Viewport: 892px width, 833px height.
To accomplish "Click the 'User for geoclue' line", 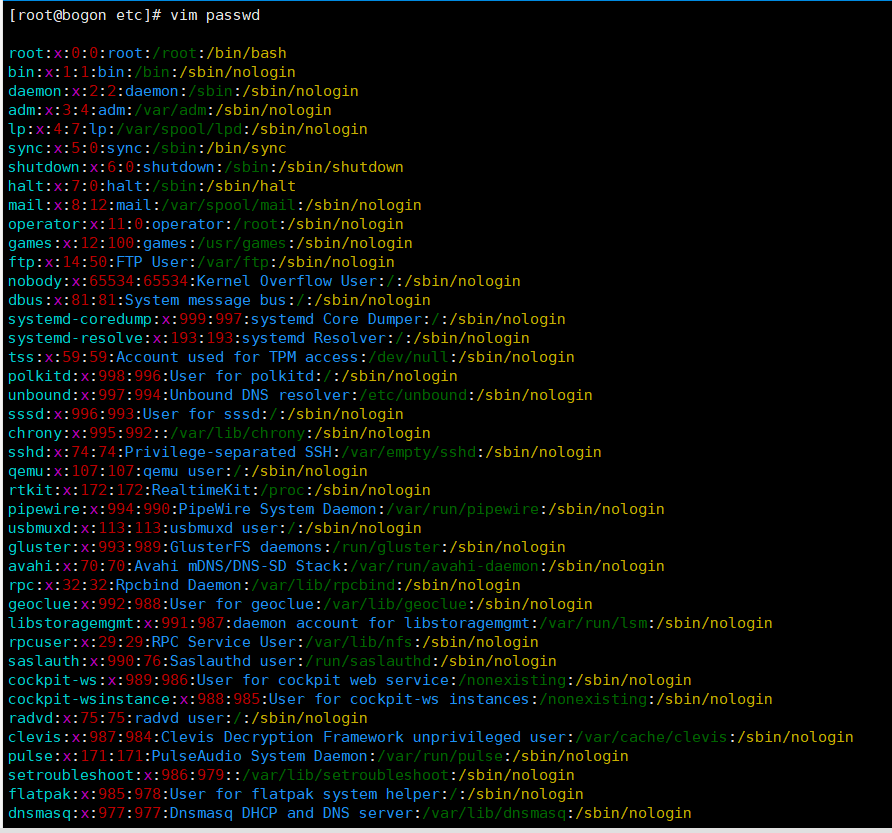I will click(300, 604).
